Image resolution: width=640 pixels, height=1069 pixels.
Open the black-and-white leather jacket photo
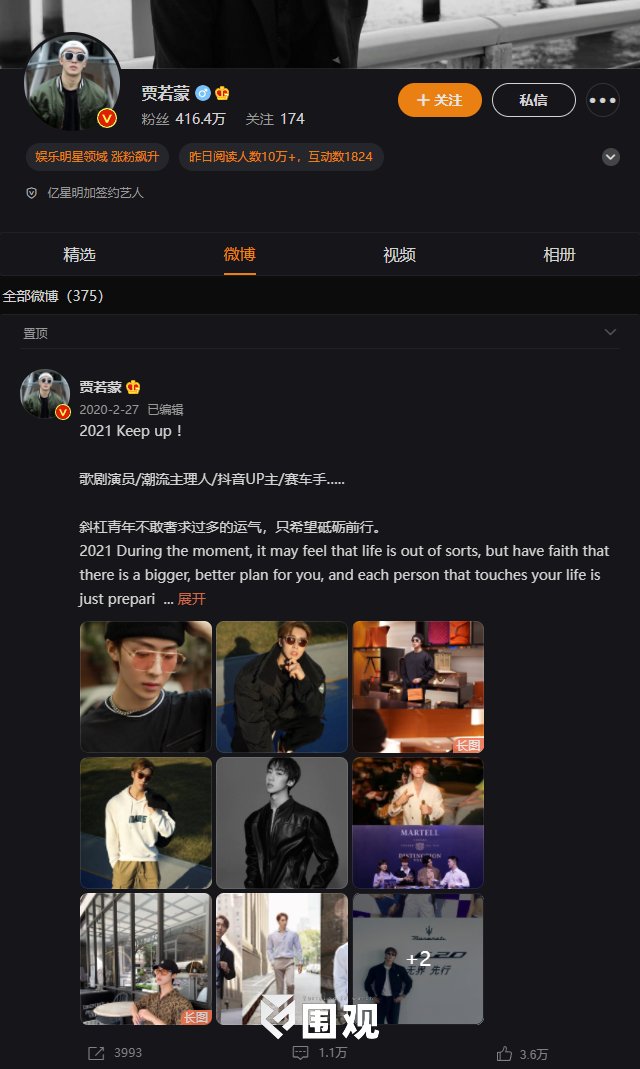tap(281, 823)
